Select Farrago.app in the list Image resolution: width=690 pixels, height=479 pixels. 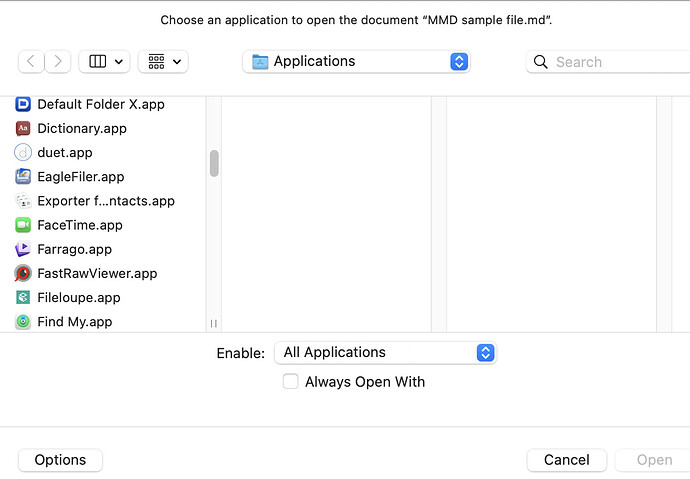(103, 249)
